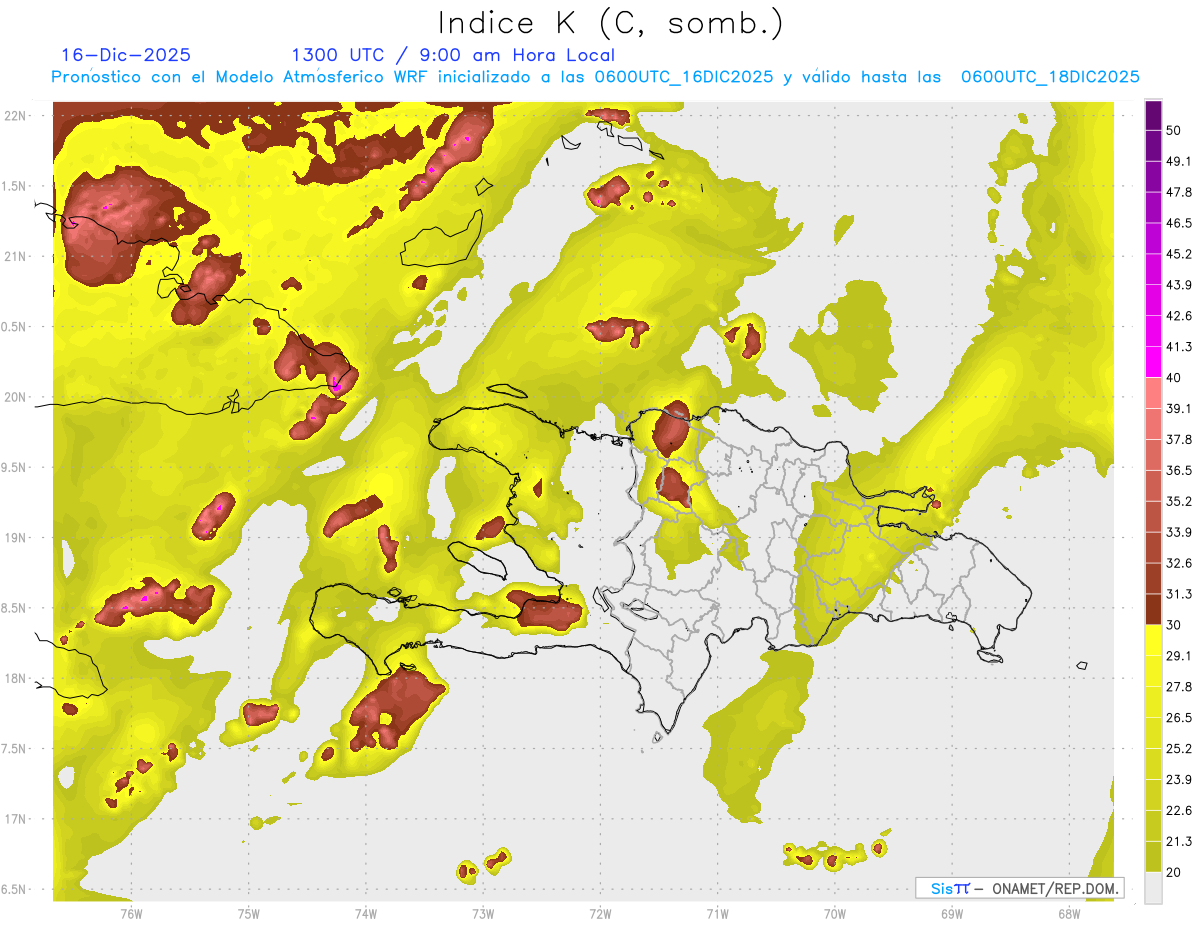
Task: Click the legend value 33.9
Action: (1179, 532)
